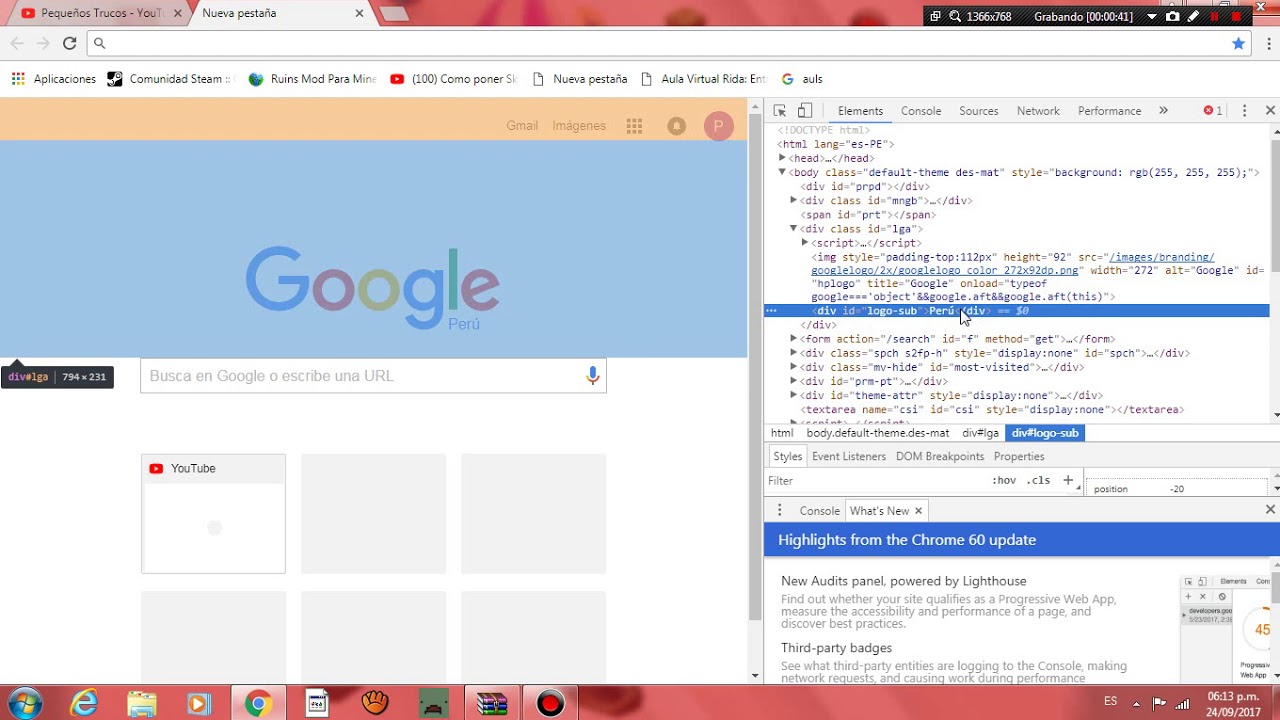Open Aplicaciones bookmarks shortcut
The width and height of the screenshot is (1280, 720).
(54, 79)
